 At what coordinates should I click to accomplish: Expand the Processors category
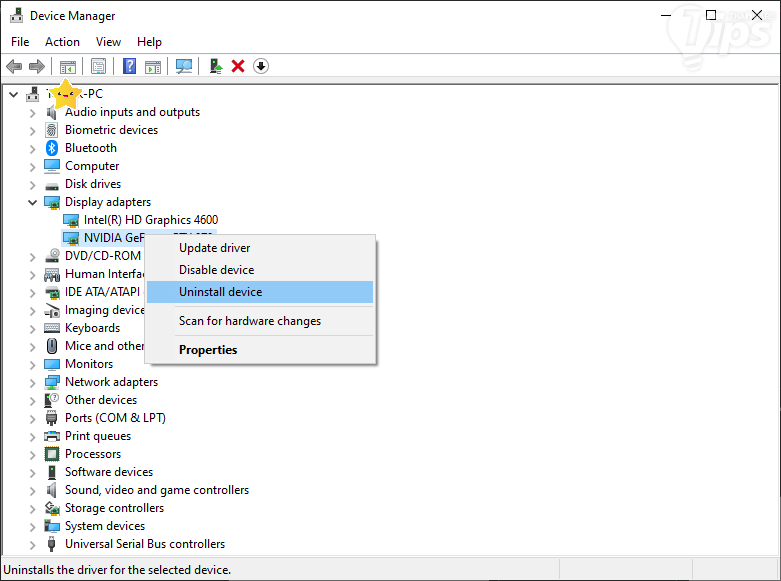coord(32,455)
